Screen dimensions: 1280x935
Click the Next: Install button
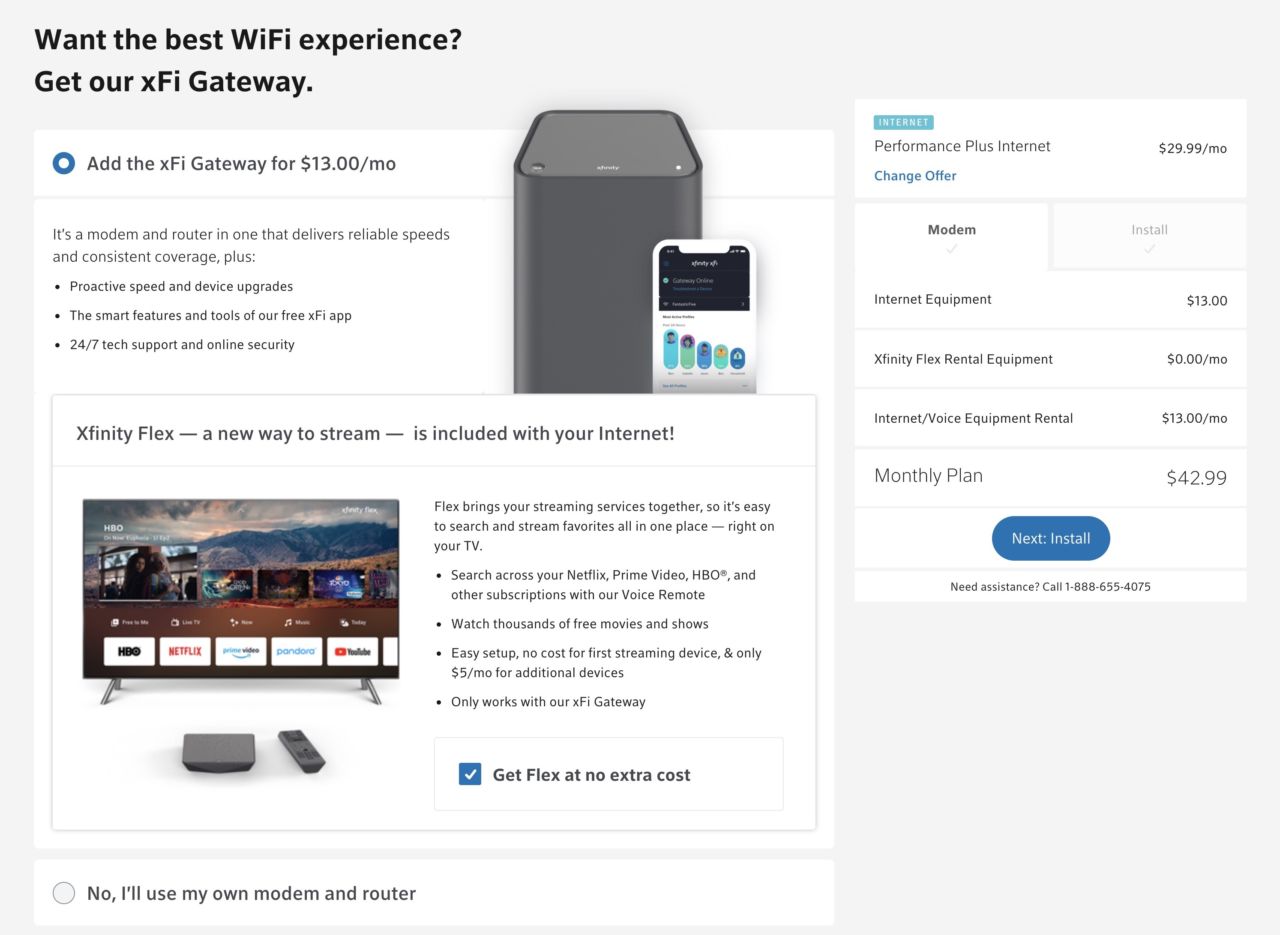1050,538
